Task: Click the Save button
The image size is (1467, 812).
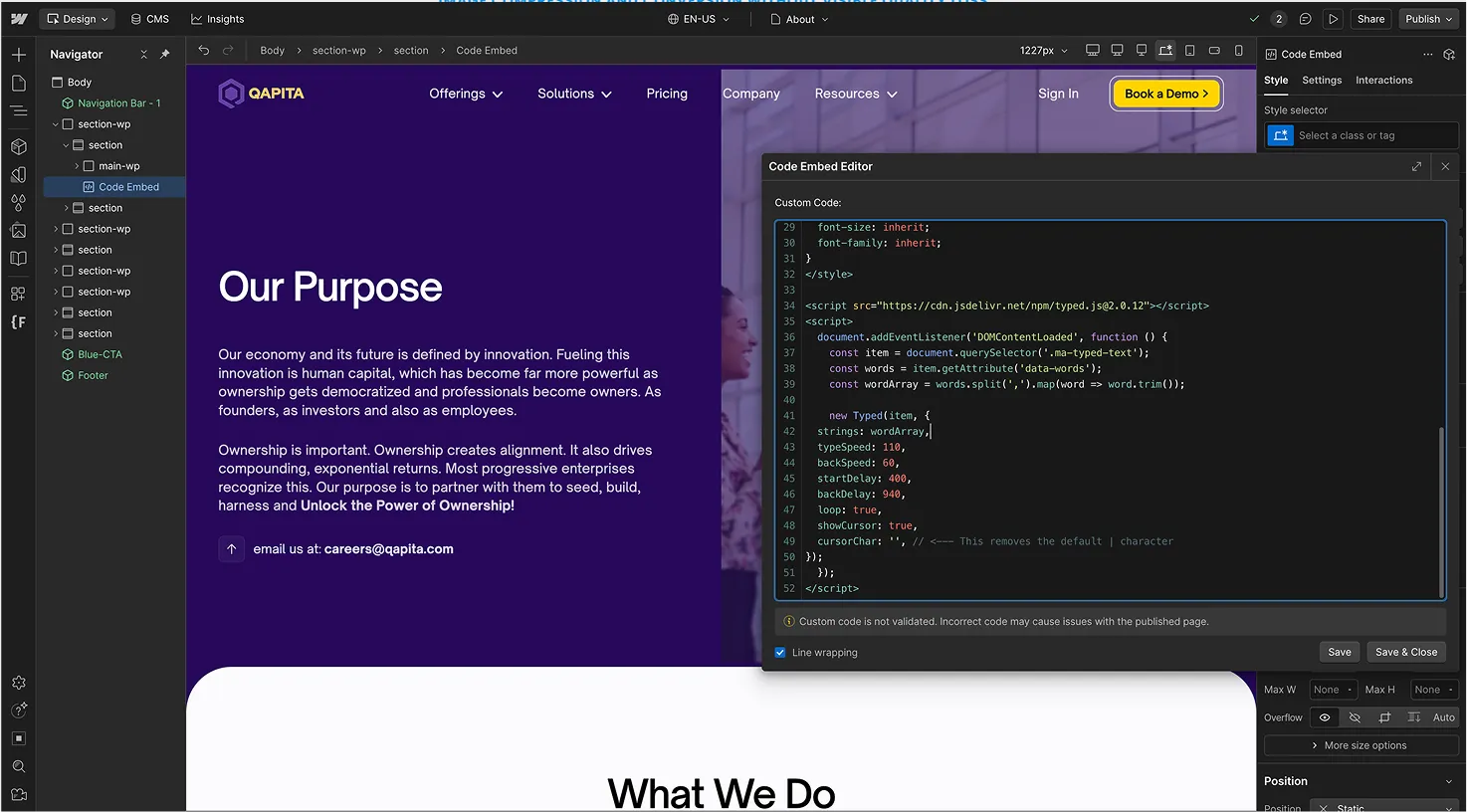Action: click(x=1340, y=653)
